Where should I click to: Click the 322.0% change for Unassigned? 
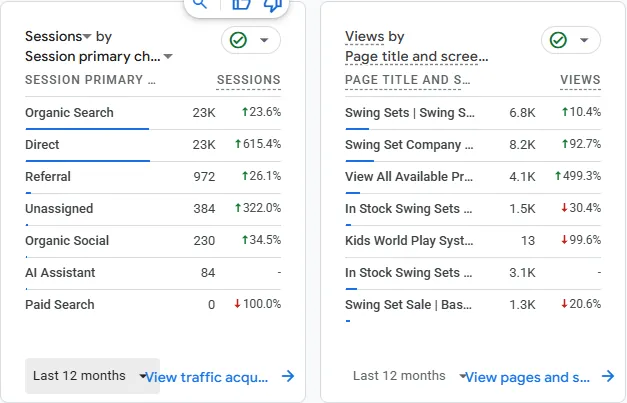tap(258, 208)
